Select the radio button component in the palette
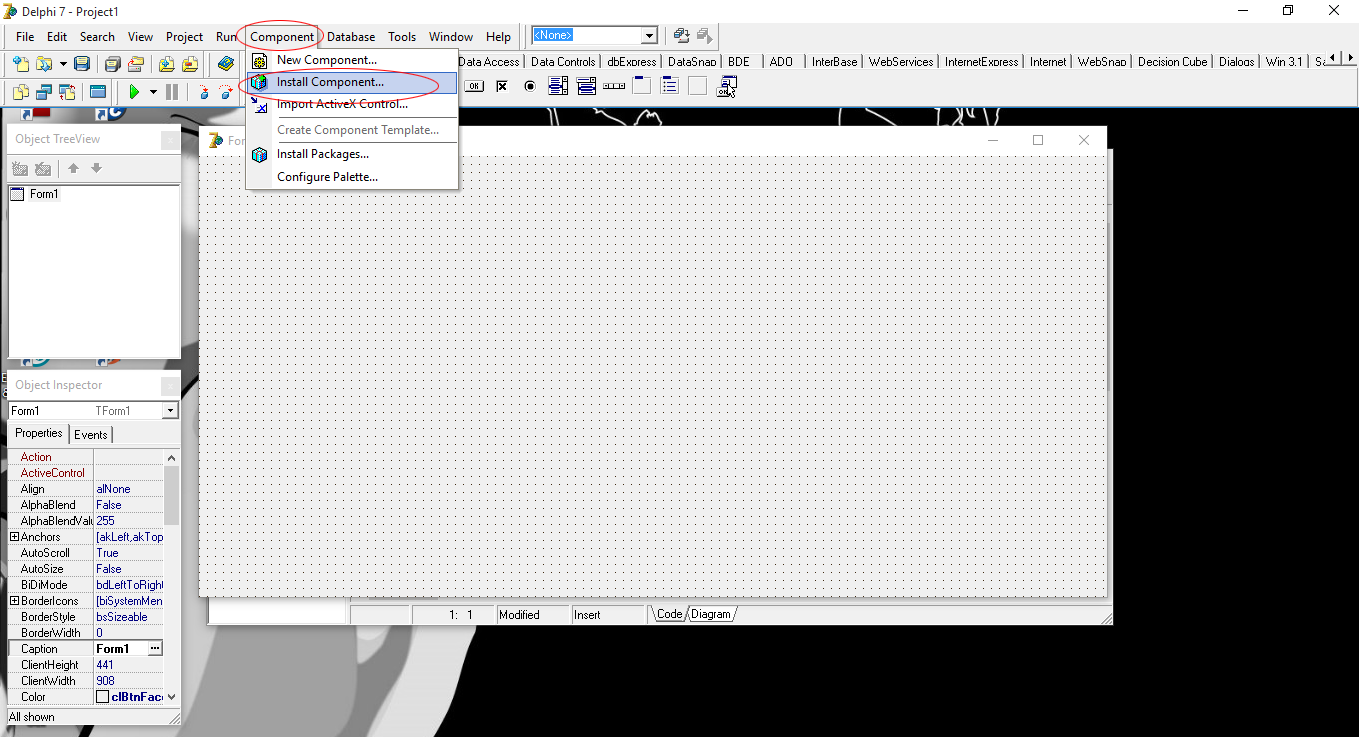1360x737 pixels. [530, 86]
